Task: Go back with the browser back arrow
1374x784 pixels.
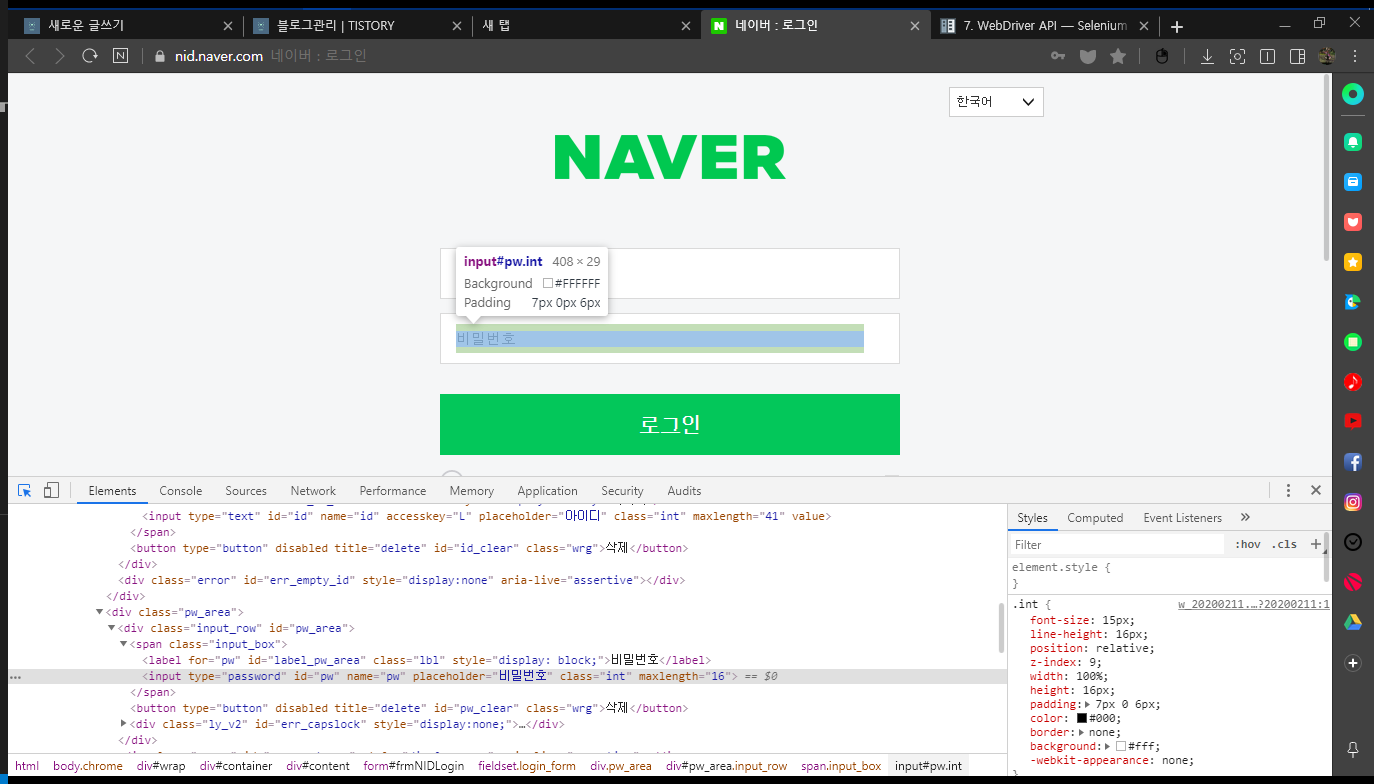Action: tap(30, 56)
